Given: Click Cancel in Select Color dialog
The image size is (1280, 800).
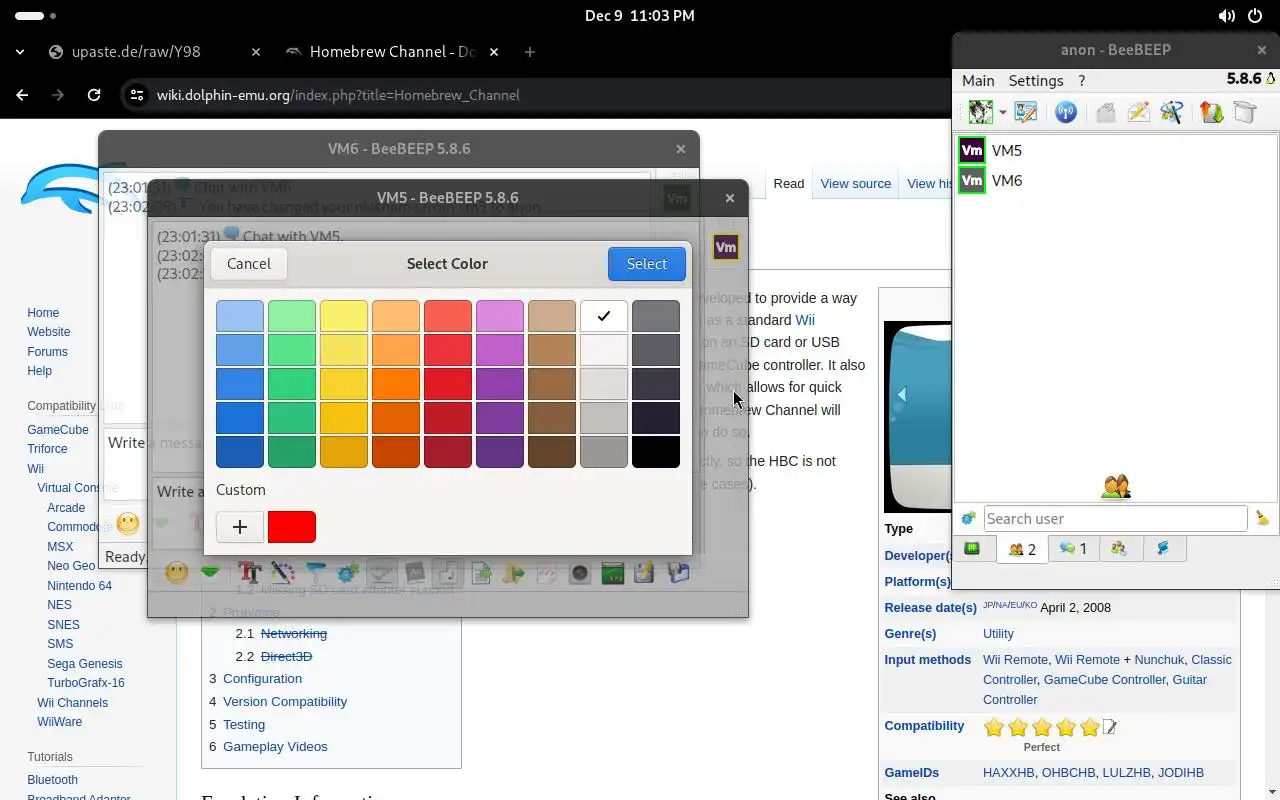Looking at the screenshot, I should point(249,264).
